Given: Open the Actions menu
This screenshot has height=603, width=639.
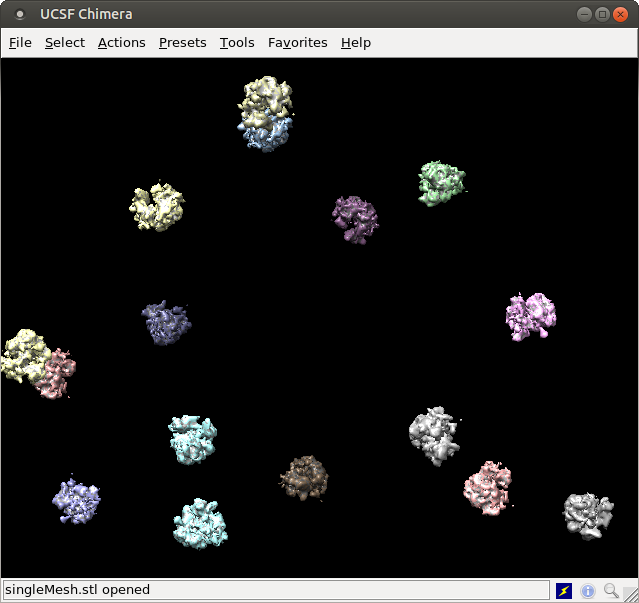Looking at the screenshot, I should pos(121,42).
